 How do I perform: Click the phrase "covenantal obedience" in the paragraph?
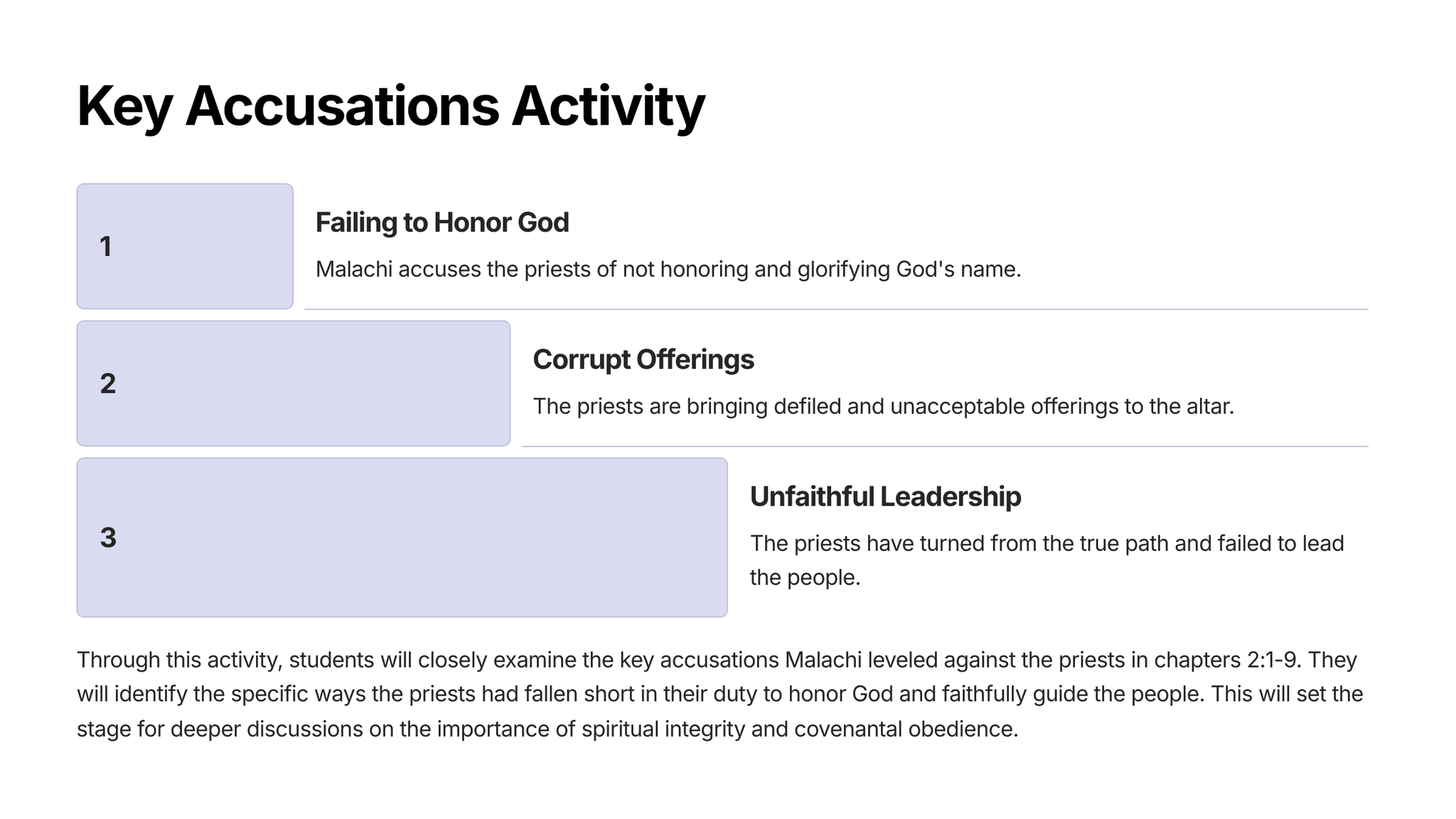pyautogui.click(x=905, y=729)
